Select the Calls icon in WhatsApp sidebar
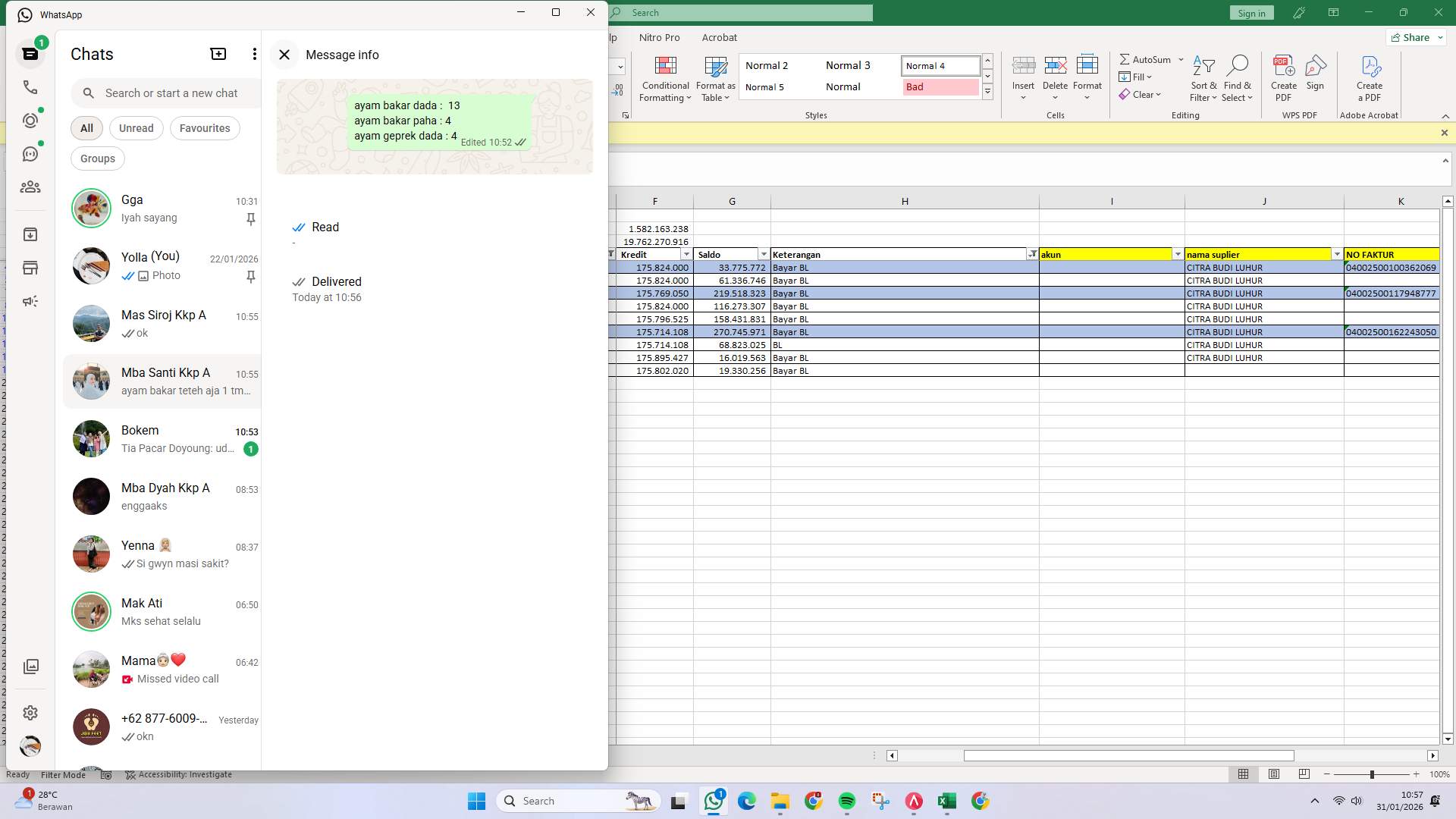This screenshot has width=1456, height=819. (x=30, y=87)
